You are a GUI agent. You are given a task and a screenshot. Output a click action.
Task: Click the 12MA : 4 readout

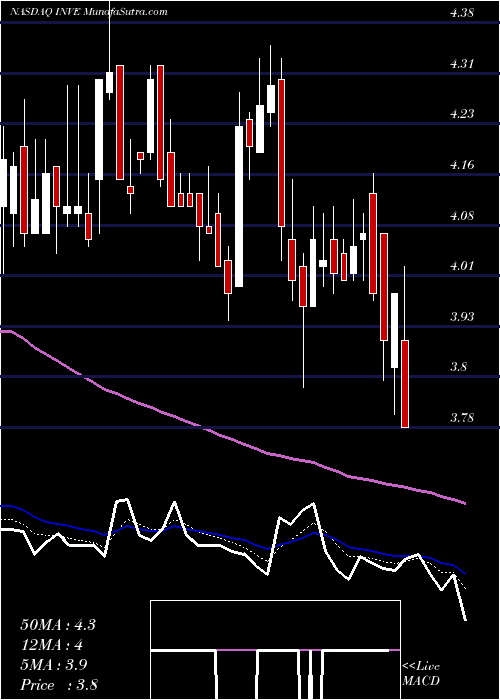52,645
